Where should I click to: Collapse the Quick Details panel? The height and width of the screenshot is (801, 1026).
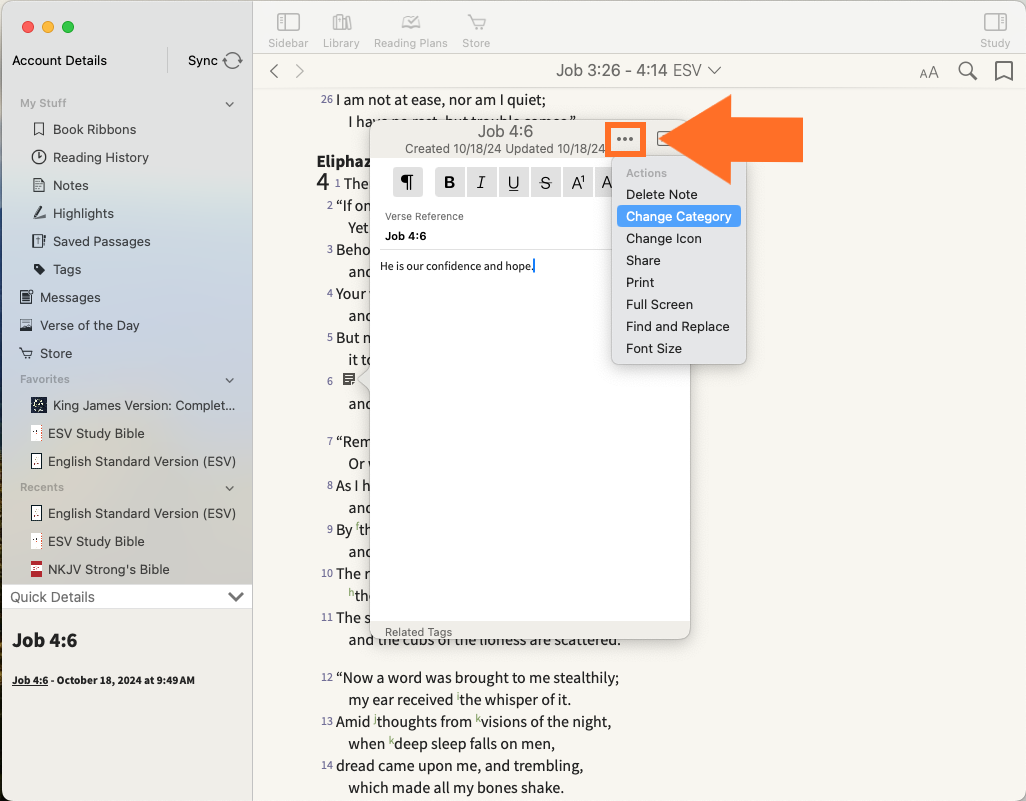(x=236, y=597)
